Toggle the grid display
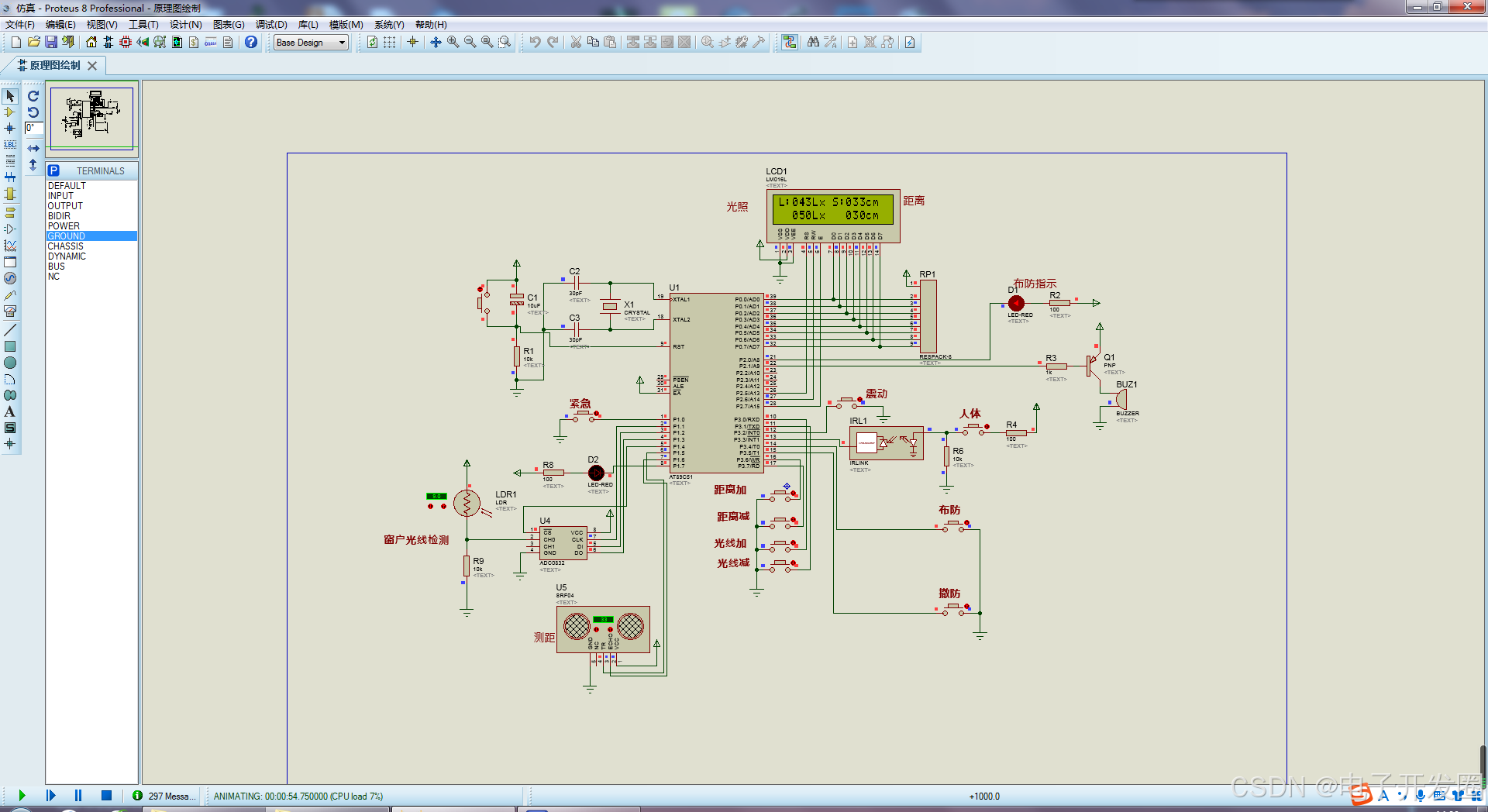The height and width of the screenshot is (812, 1488). tap(389, 42)
